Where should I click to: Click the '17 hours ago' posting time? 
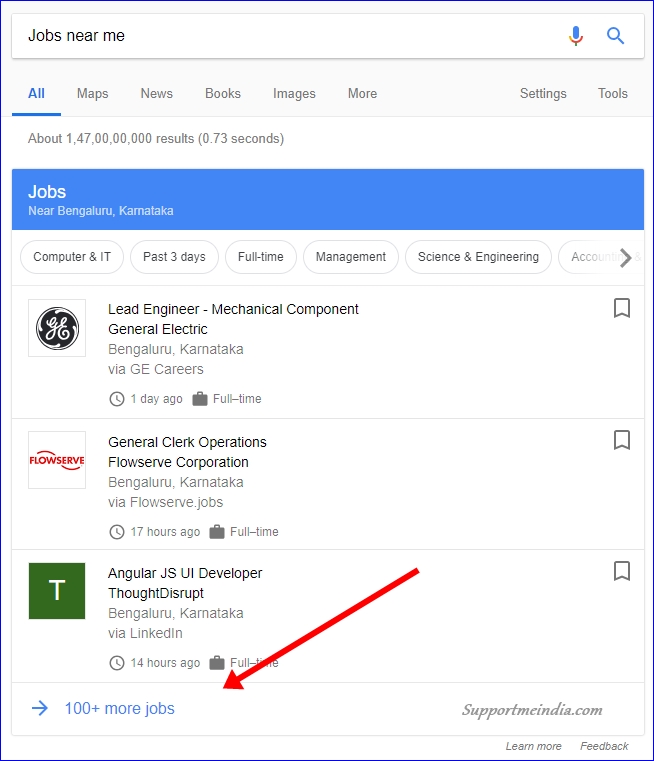[x=165, y=532]
